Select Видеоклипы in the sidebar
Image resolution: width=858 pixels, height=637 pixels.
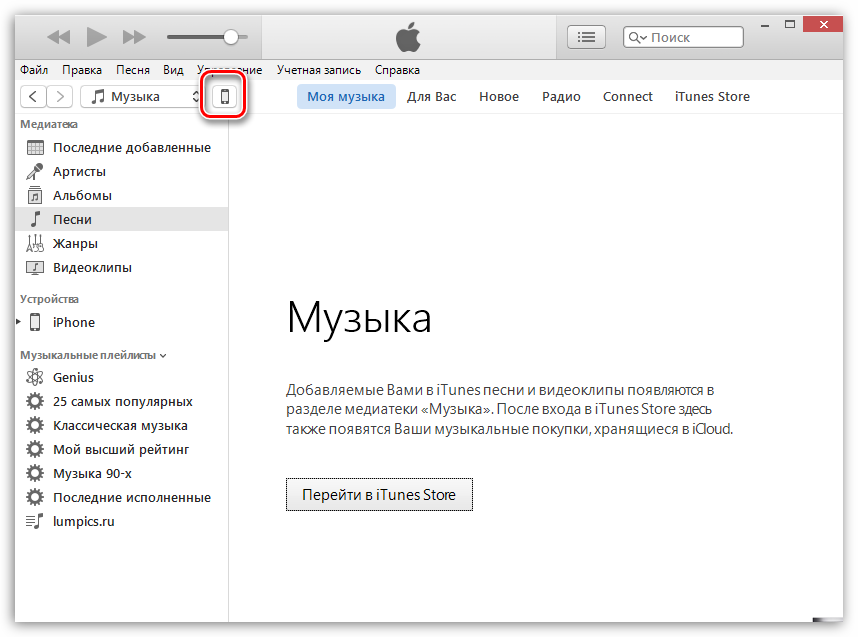(92, 267)
